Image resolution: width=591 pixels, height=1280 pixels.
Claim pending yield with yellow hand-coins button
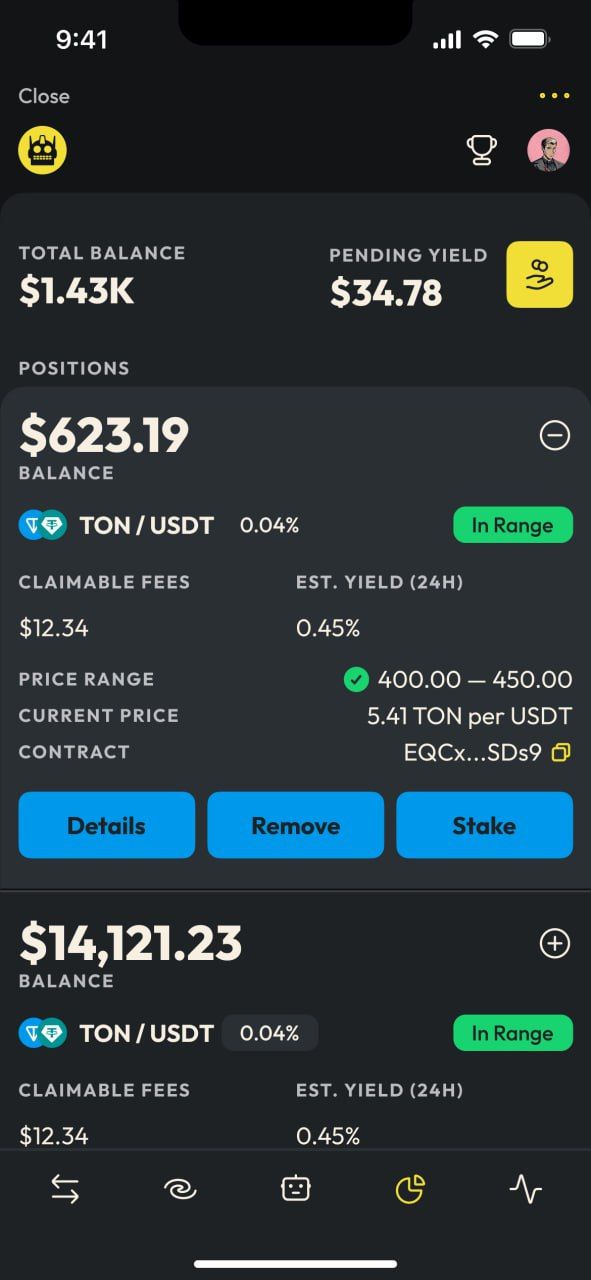[540, 274]
